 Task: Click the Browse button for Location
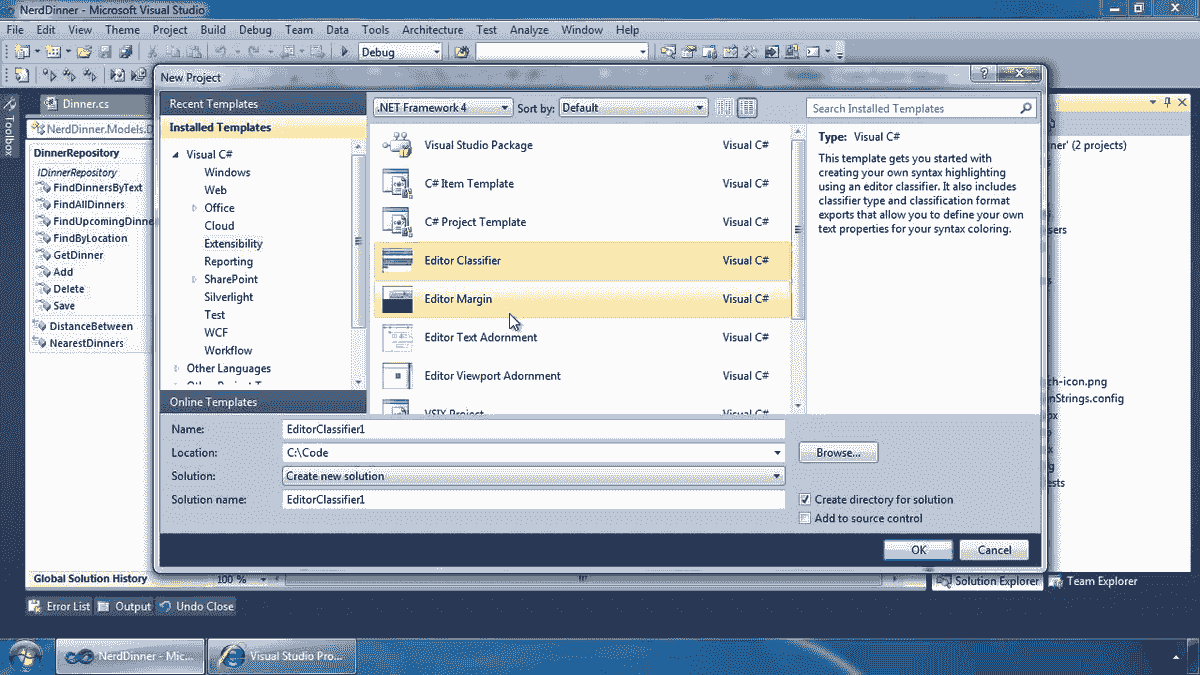point(838,452)
